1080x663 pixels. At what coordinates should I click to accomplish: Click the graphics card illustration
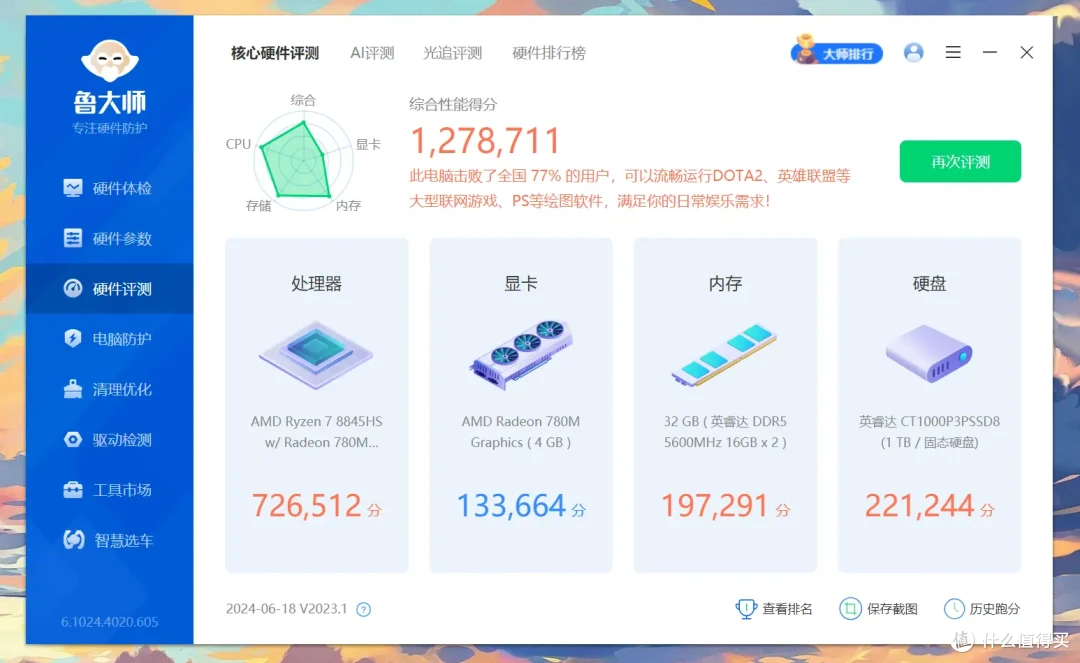click(521, 354)
